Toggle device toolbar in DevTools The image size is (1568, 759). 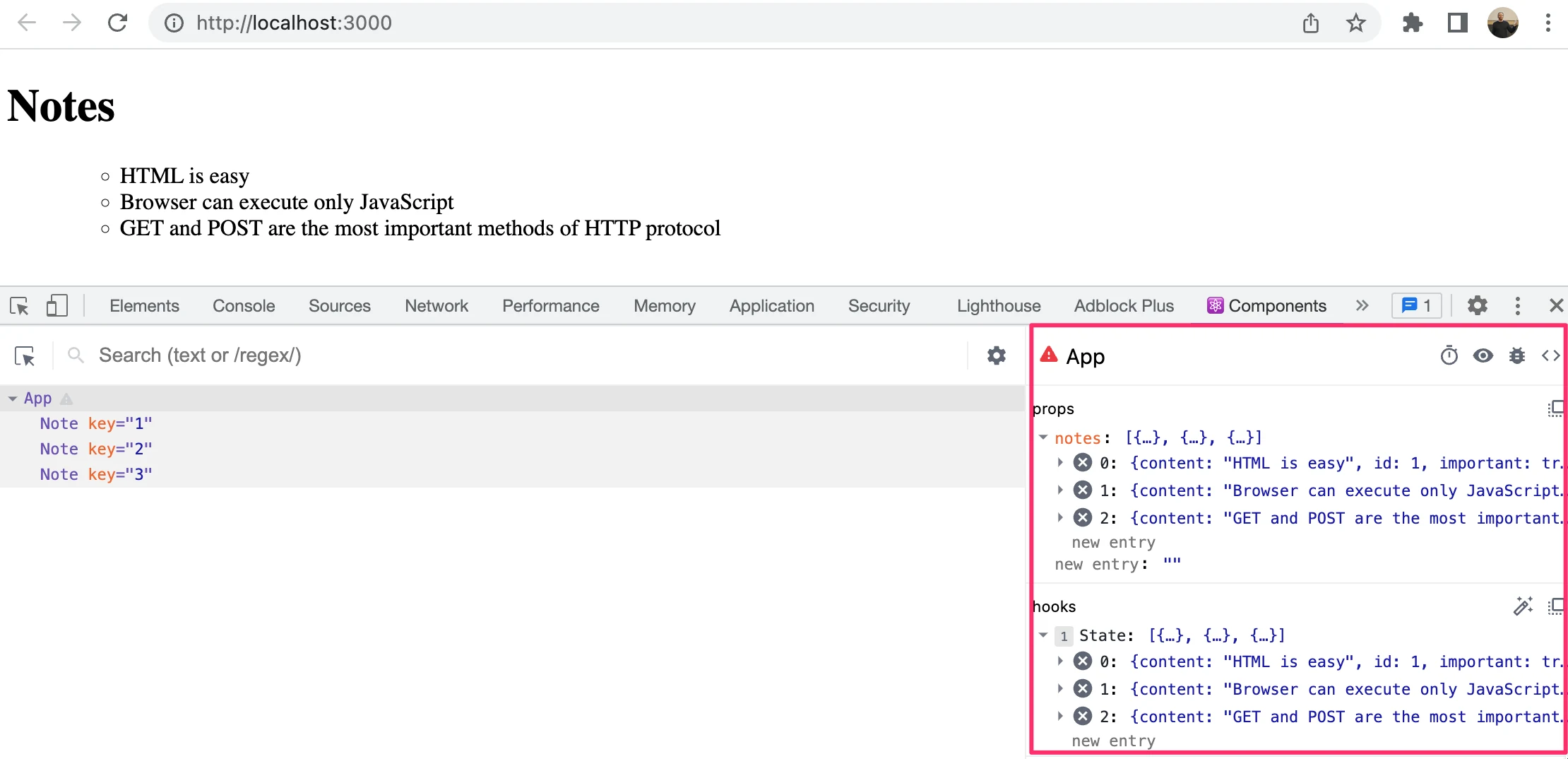pos(57,306)
